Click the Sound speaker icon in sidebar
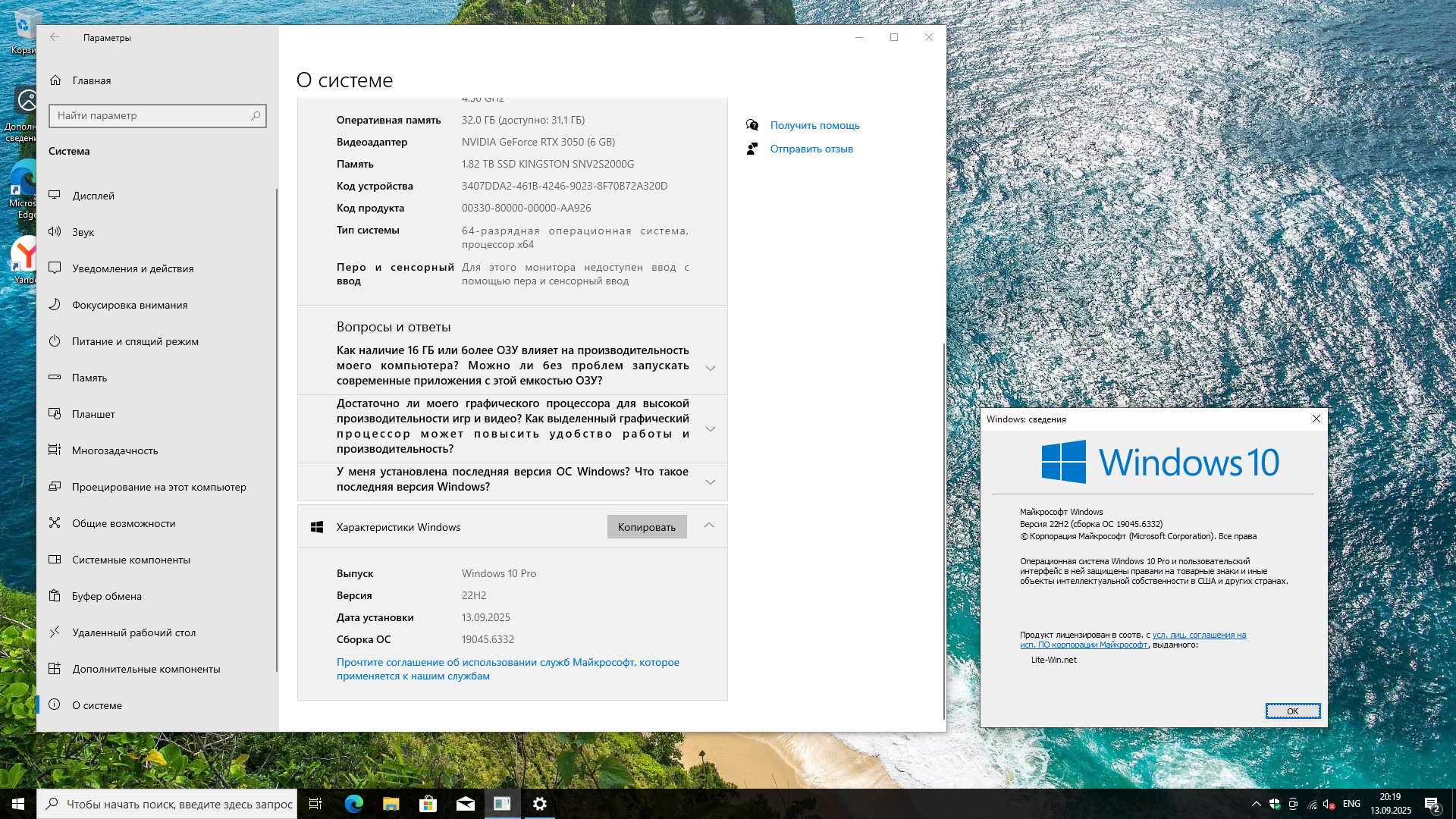Image resolution: width=1456 pixels, height=819 pixels. tap(55, 232)
